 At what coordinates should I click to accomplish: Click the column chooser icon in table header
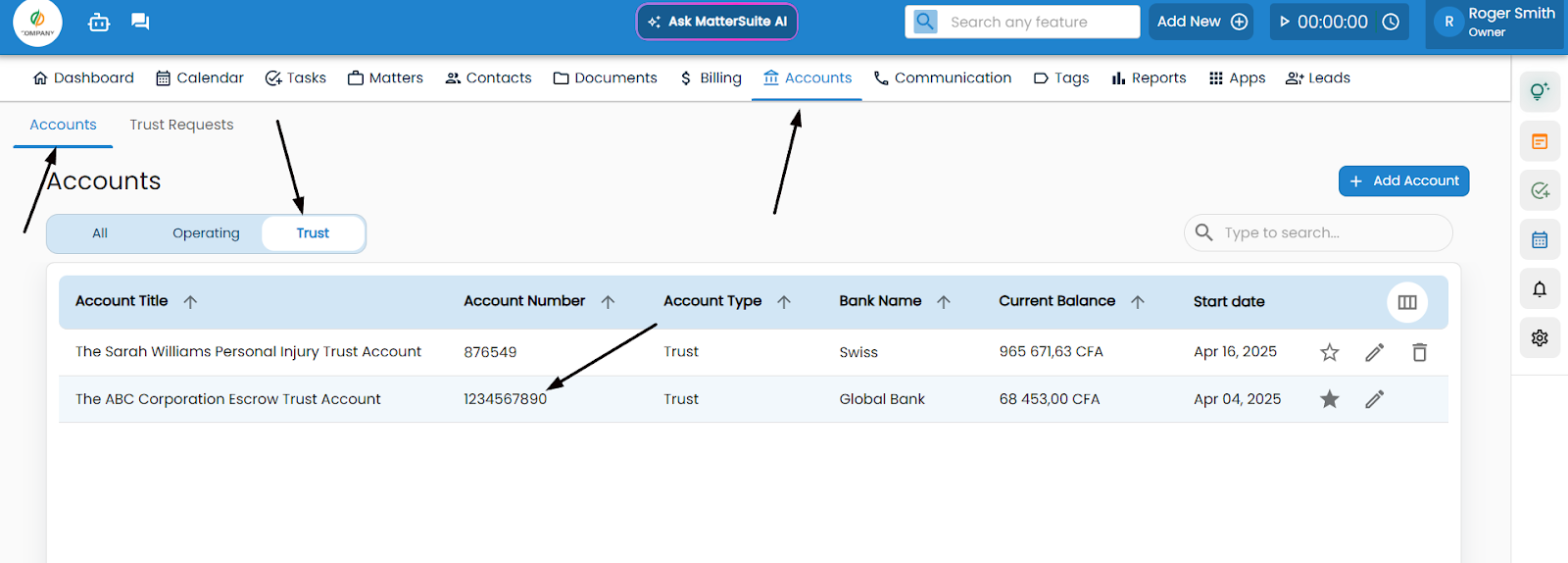1407,302
